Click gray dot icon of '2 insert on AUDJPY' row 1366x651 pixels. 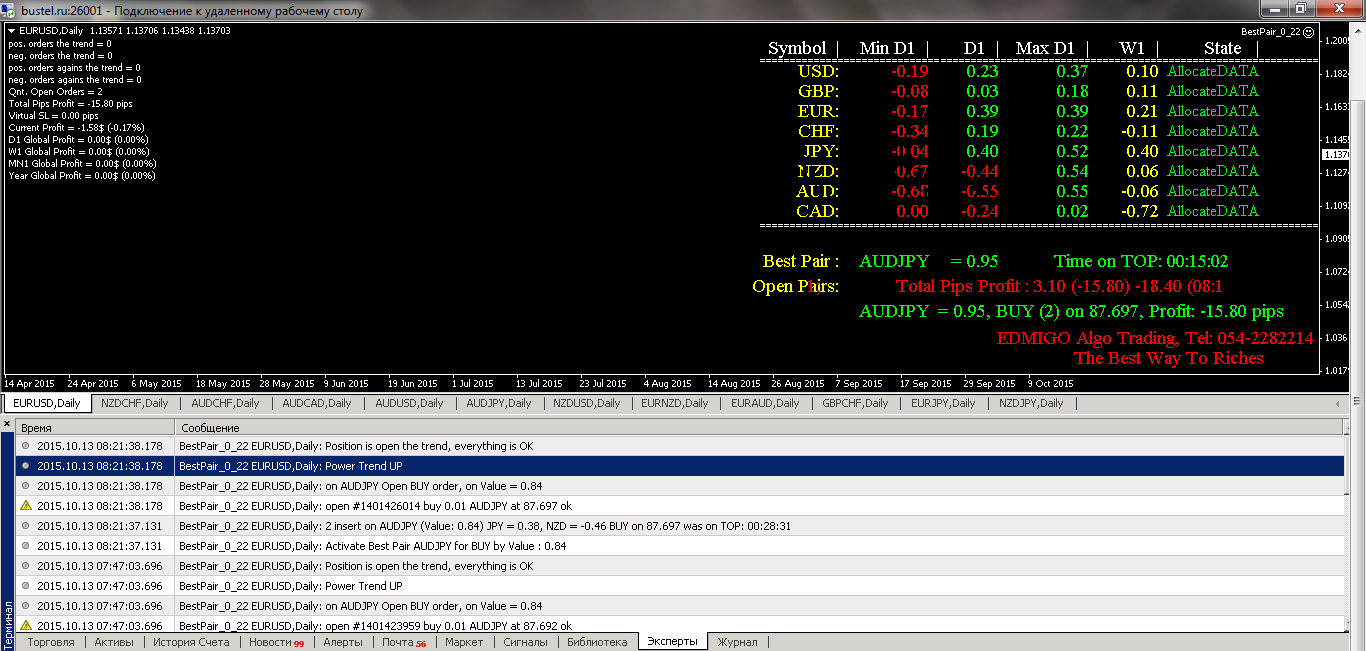coord(26,526)
